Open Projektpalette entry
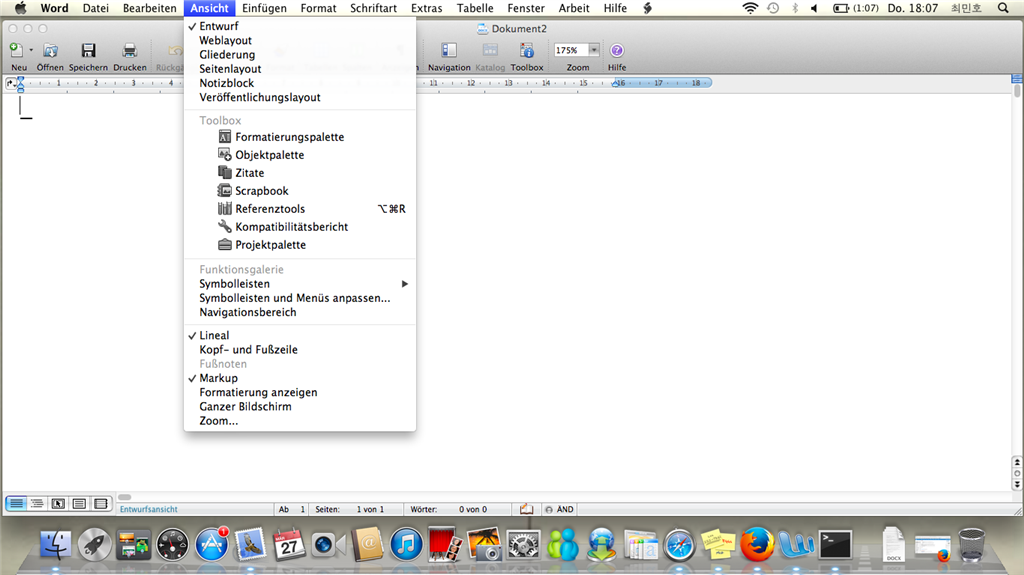Screen dimensions: 1024x575 pyautogui.click(x=270, y=244)
